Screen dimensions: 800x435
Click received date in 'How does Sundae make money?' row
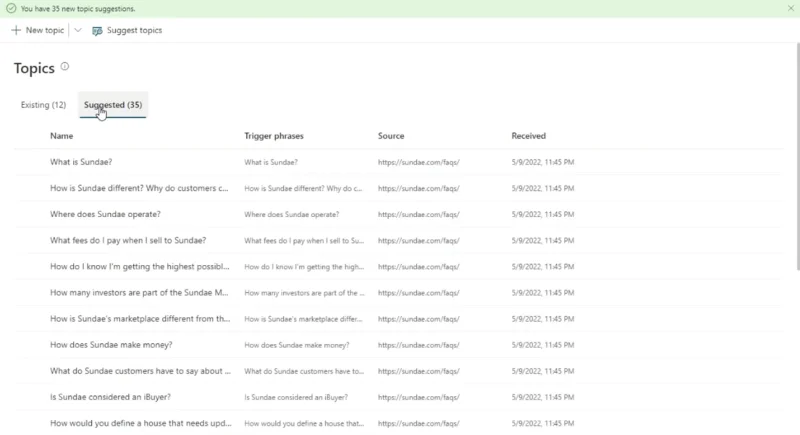pos(542,345)
